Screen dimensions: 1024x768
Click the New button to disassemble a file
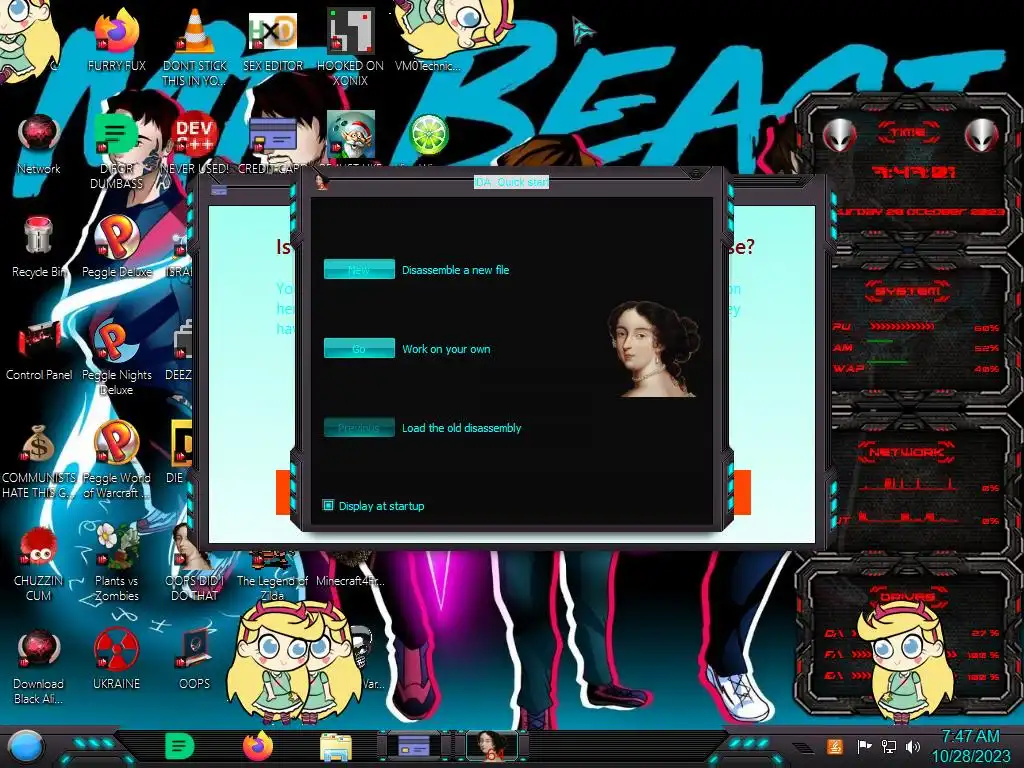(359, 269)
